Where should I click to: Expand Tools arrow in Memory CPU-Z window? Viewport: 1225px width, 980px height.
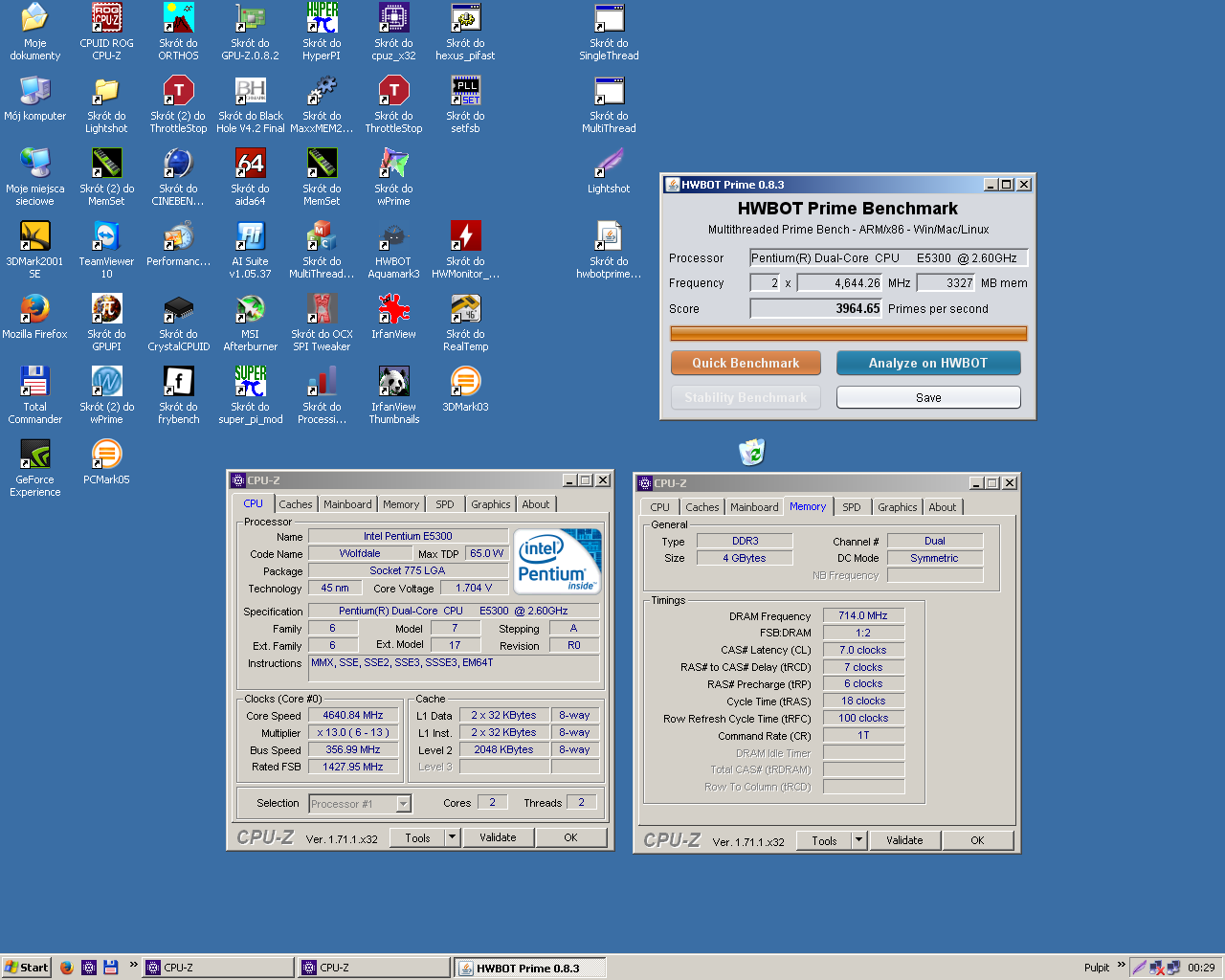pos(858,840)
